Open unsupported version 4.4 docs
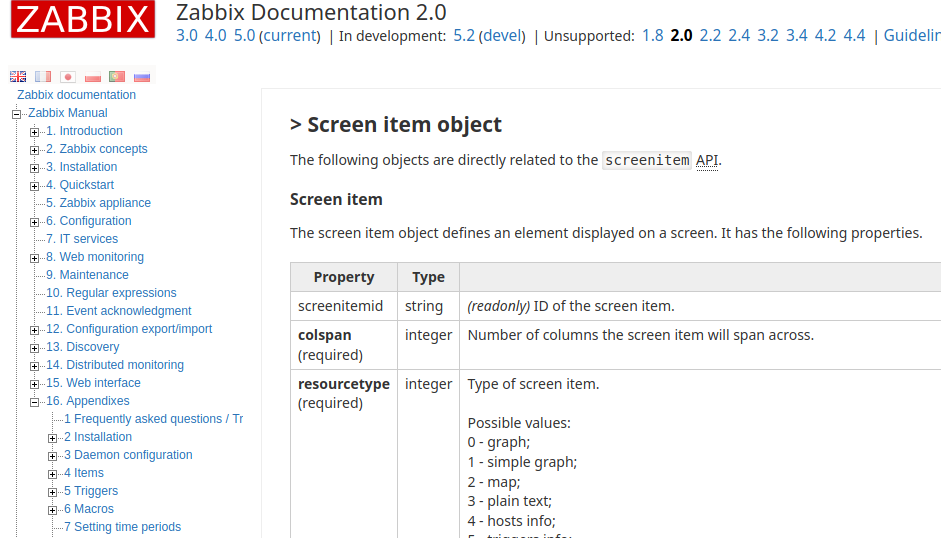 (854, 35)
